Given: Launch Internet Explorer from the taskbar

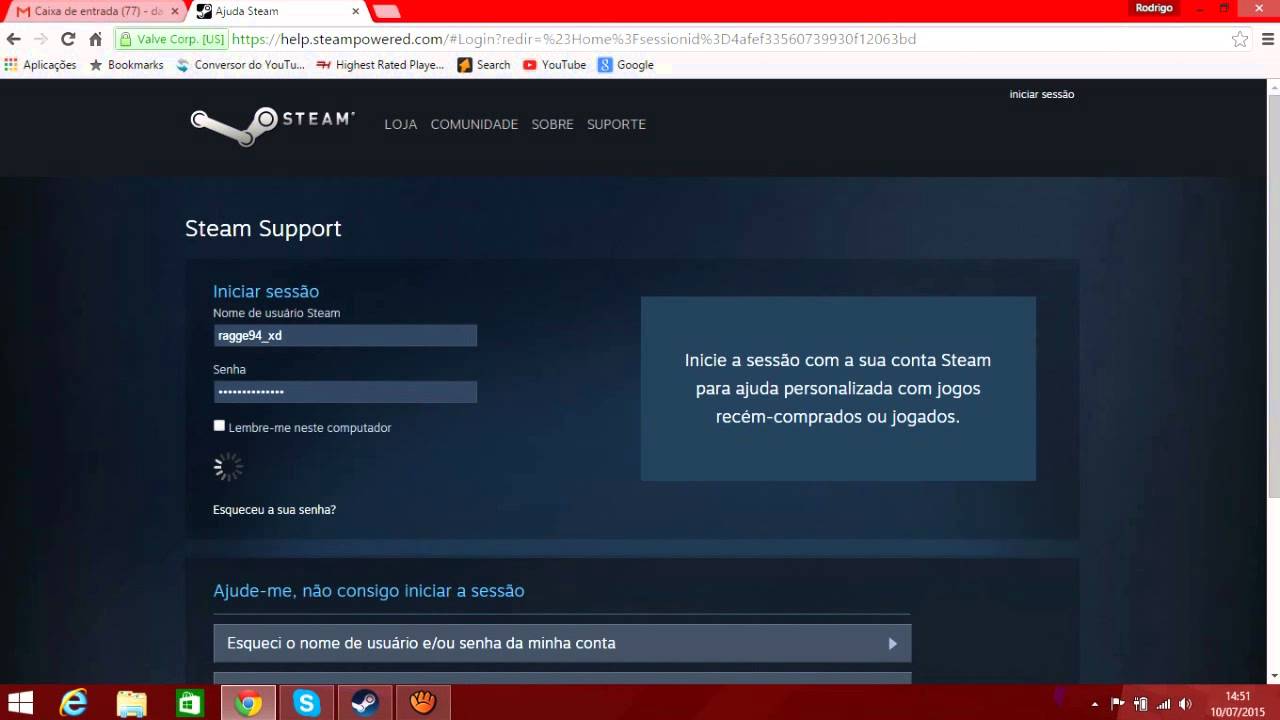Looking at the screenshot, I should pyautogui.click(x=73, y=703).
